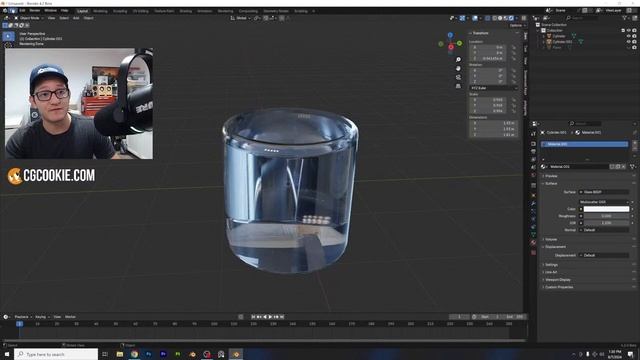The image size is (640, 360).
Task: Switch perspective/orthographic with grid icon
Action: (458, 86)
